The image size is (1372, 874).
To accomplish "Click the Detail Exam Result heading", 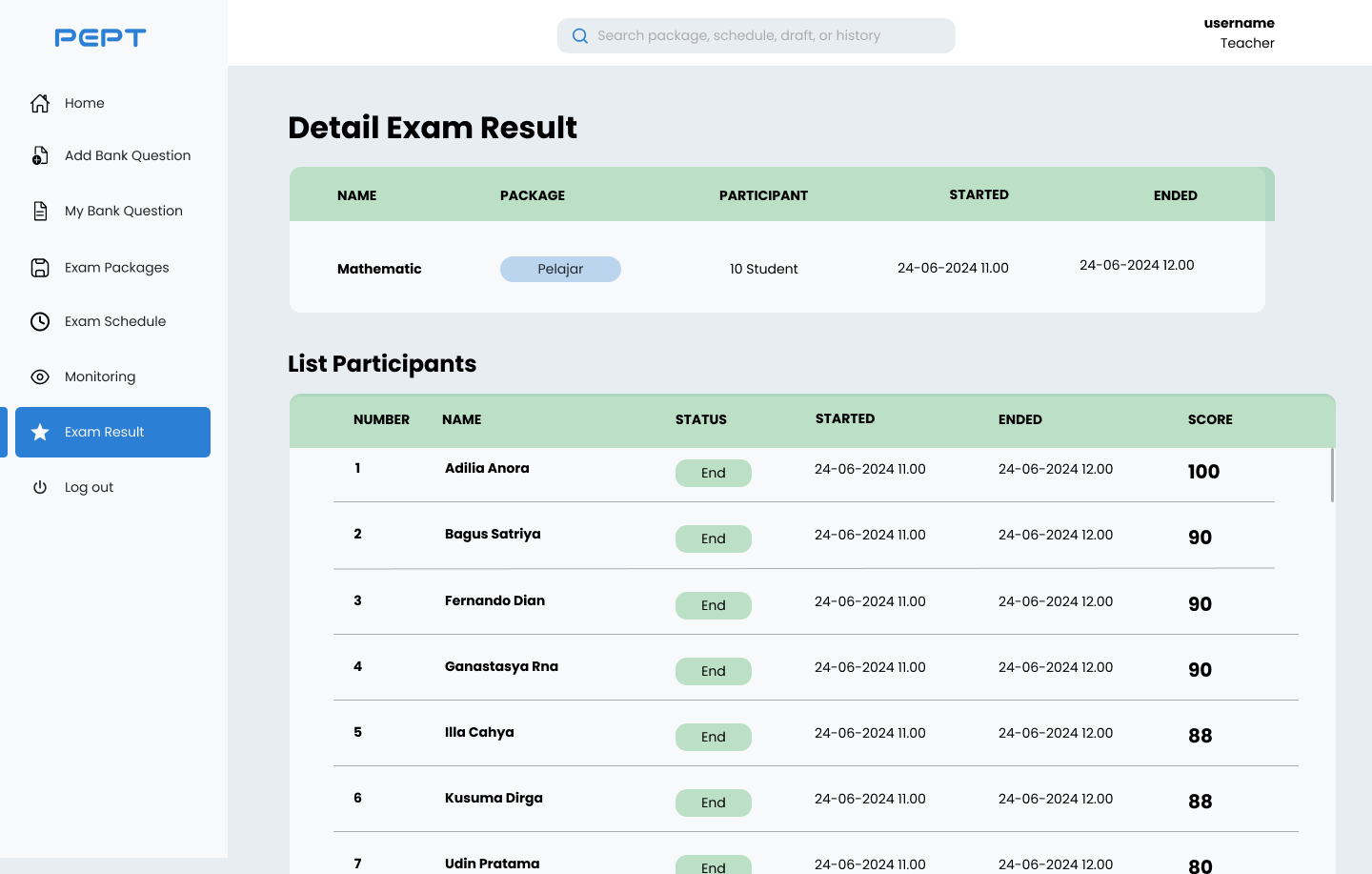I will 433,128.
